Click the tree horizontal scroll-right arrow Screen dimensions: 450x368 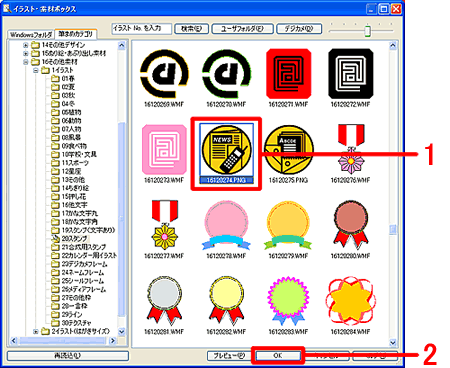tap(113, 341)
